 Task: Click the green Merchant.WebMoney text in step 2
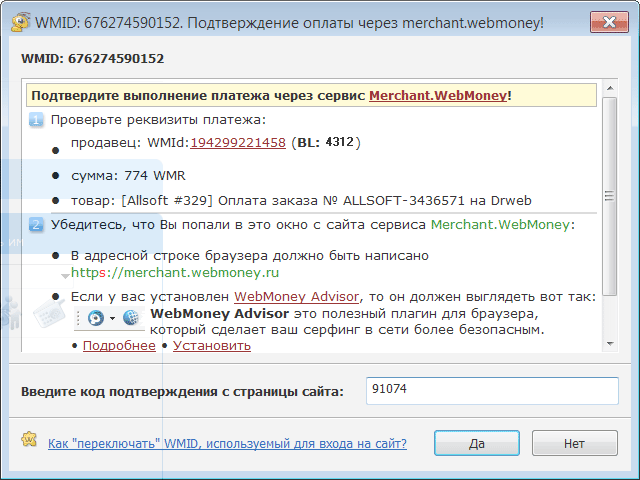500,224
